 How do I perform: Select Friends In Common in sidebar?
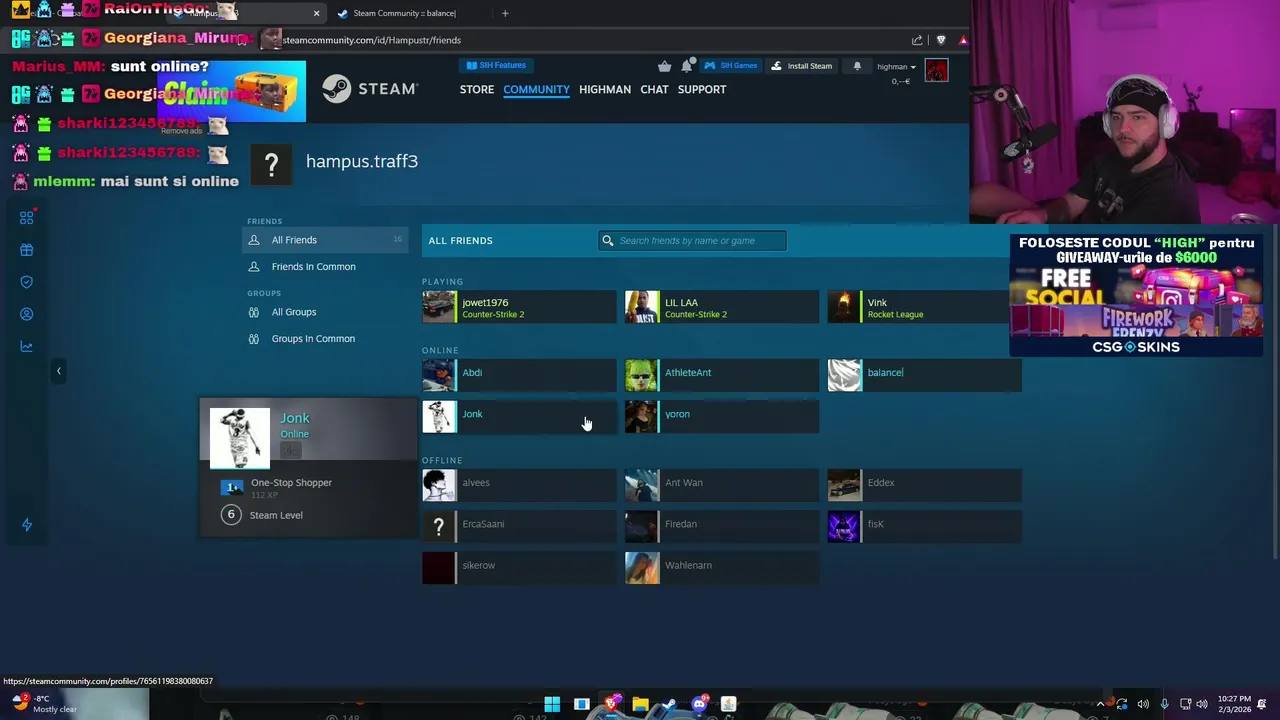tap(326, 267)
